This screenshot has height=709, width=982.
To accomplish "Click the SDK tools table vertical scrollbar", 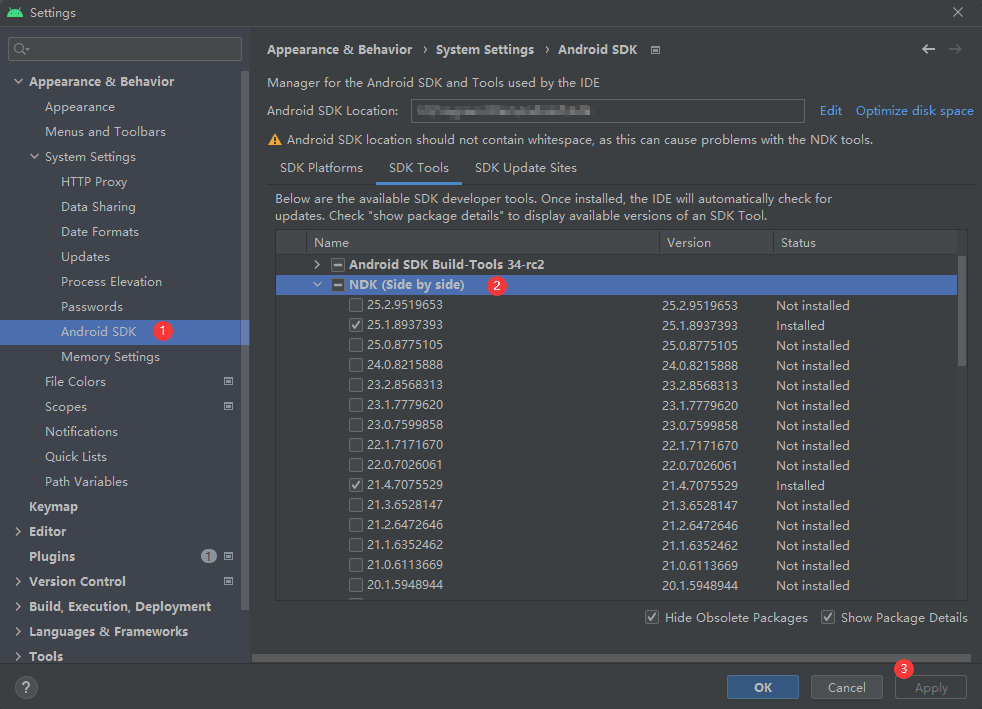I will coord(962,310).
